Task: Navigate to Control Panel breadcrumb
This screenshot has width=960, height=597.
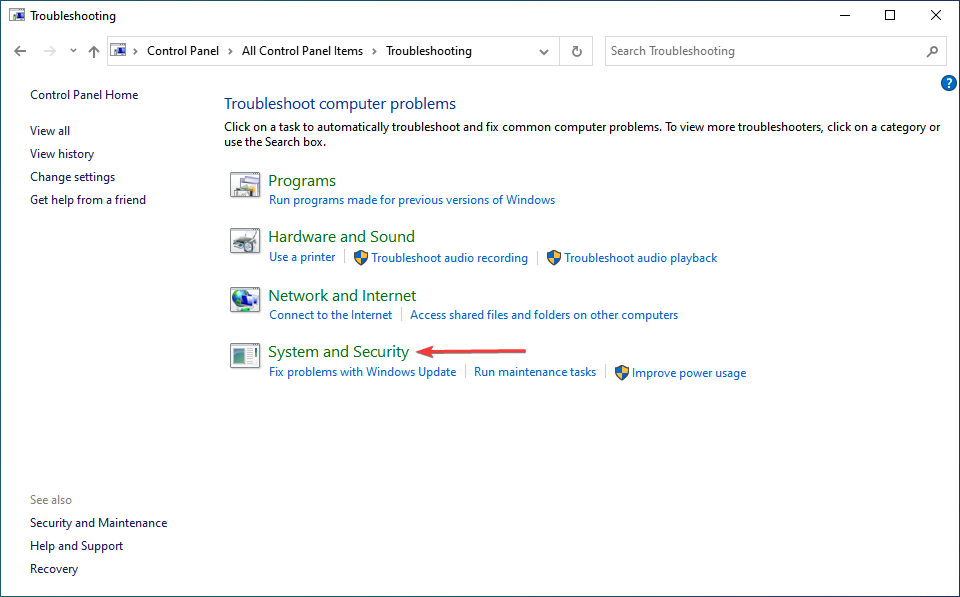Action: 183,51
